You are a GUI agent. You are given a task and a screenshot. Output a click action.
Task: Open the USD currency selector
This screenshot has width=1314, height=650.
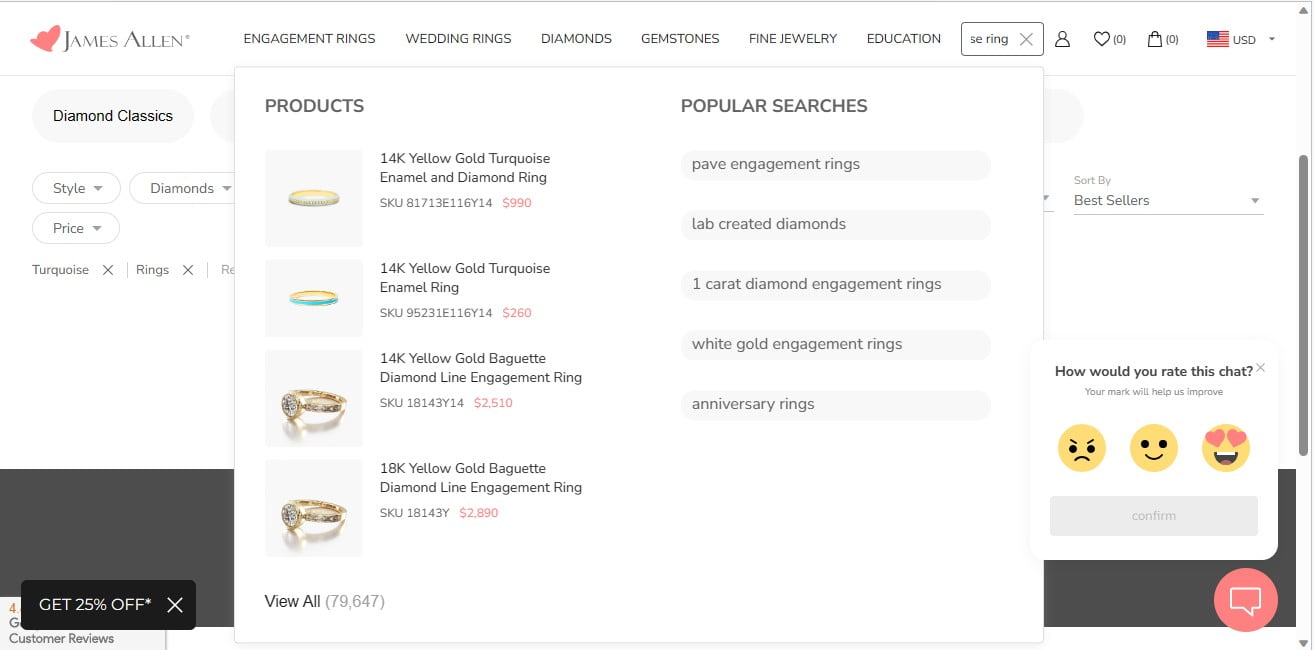point(1241,39)
